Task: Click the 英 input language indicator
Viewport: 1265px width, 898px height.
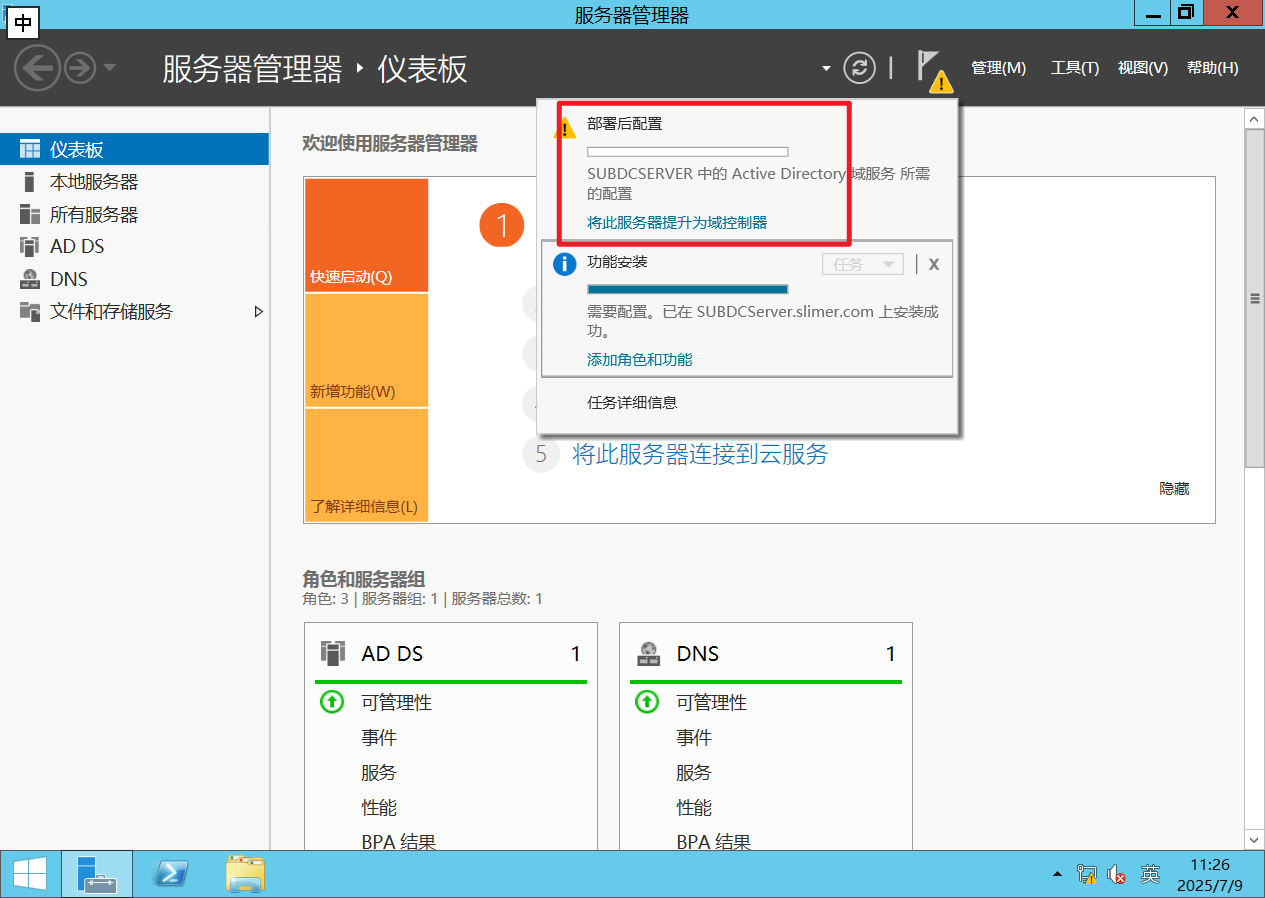Action: [1151, 874]
